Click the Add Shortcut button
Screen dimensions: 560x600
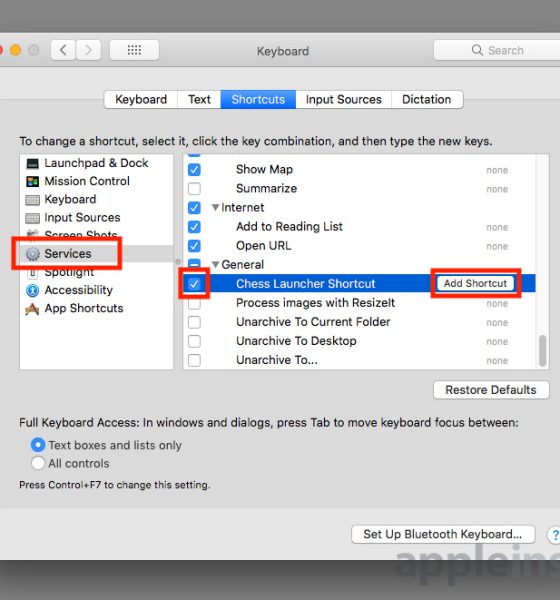coord(475,284)
